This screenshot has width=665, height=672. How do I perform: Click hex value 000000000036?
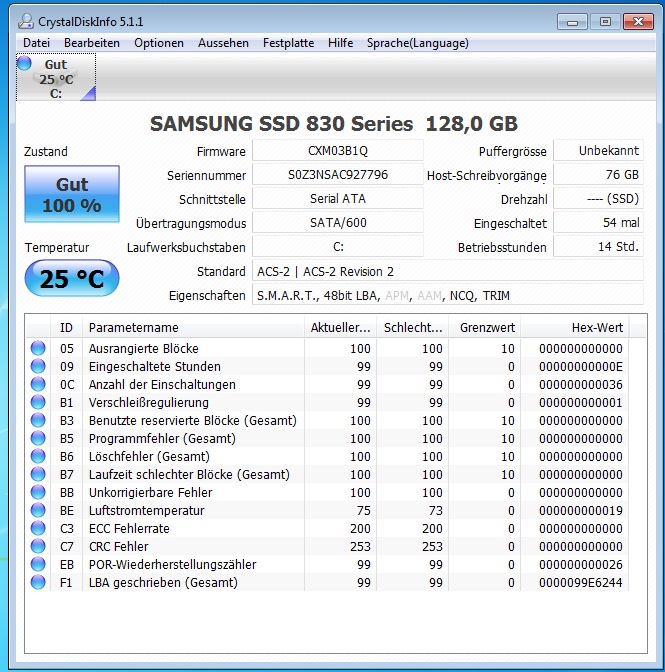pyautogui.click(x=581, y=384)
